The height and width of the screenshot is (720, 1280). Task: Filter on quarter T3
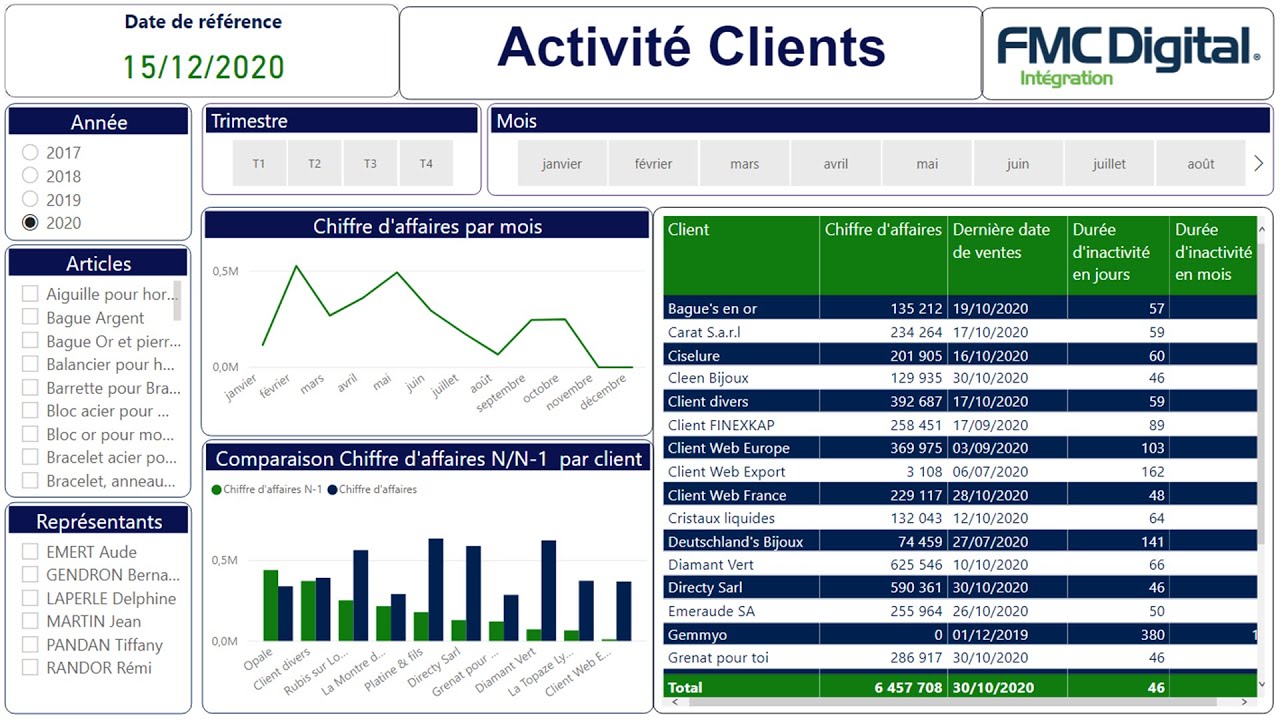[x=370, y=163]
